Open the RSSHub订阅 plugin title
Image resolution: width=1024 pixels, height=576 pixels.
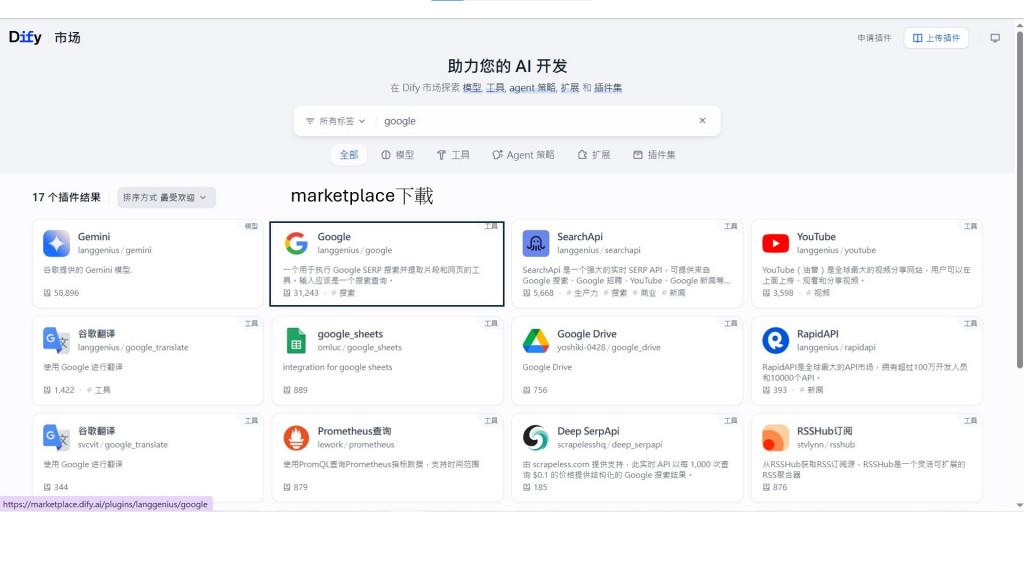(x=824, y=431)
